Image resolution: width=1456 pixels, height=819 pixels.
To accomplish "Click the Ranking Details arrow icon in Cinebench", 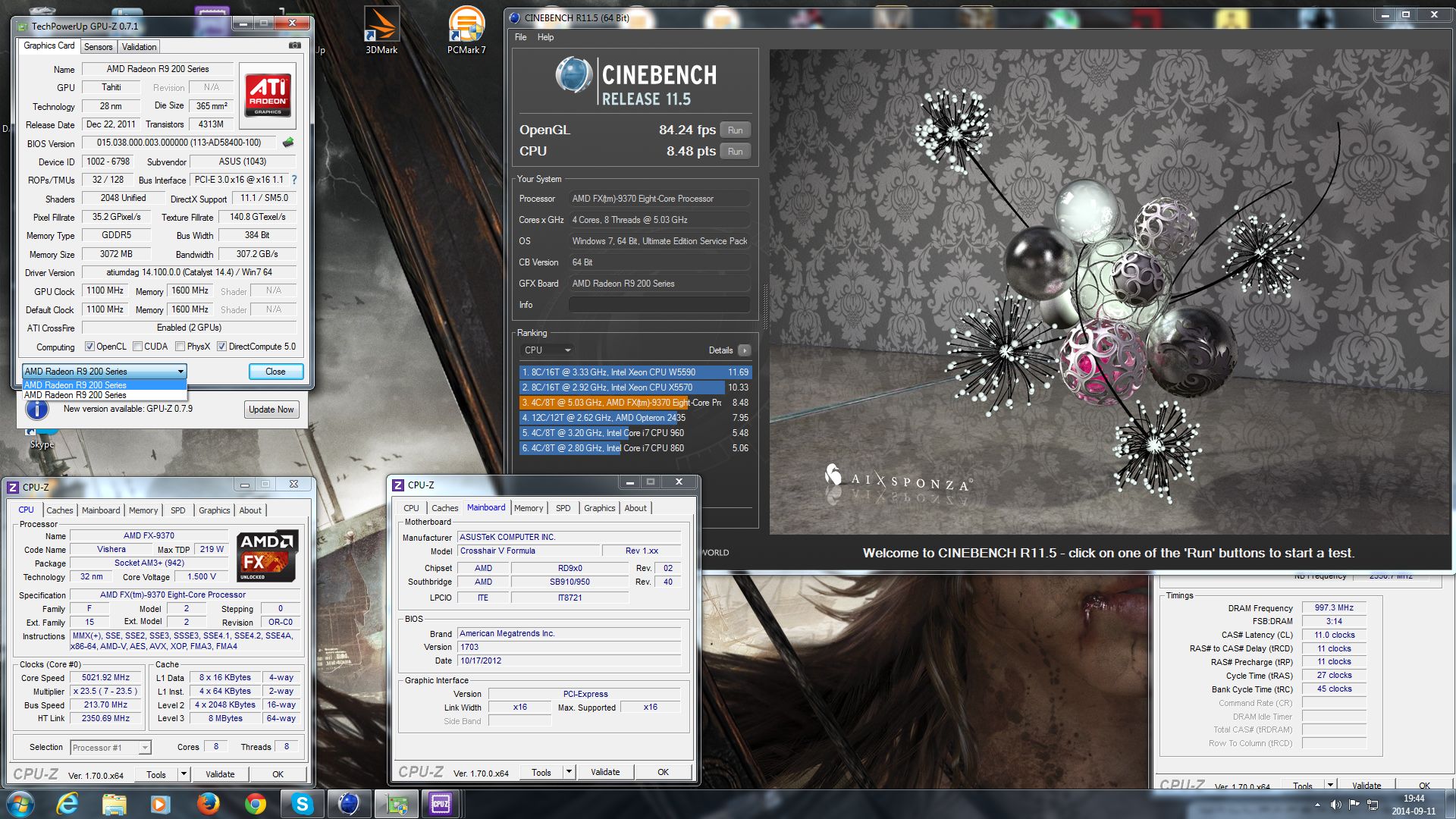I will pyautogui.click(x=745, y=350).
